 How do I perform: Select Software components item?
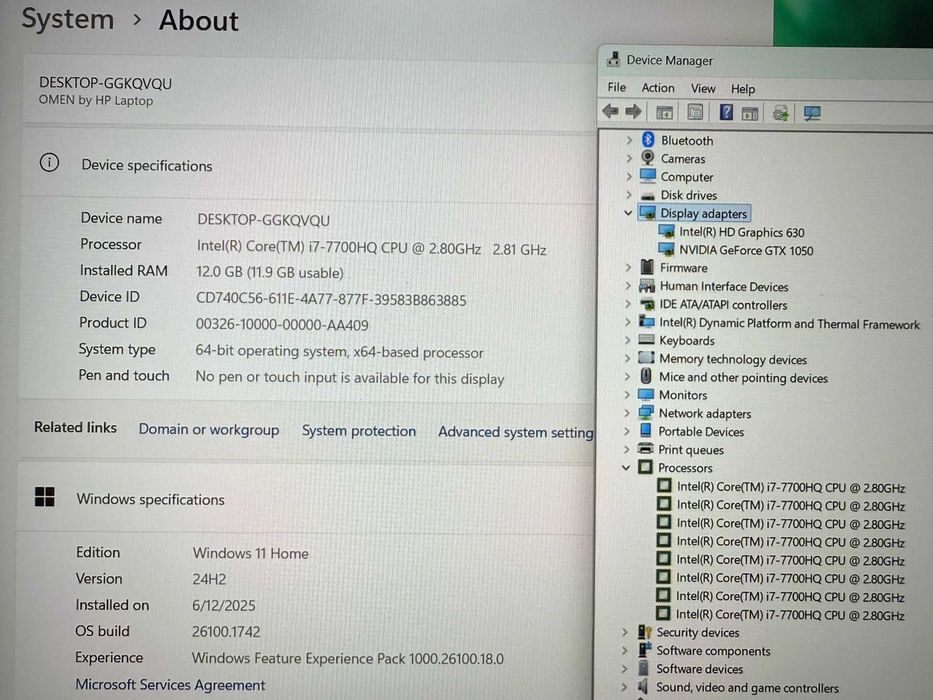point(713,651)
